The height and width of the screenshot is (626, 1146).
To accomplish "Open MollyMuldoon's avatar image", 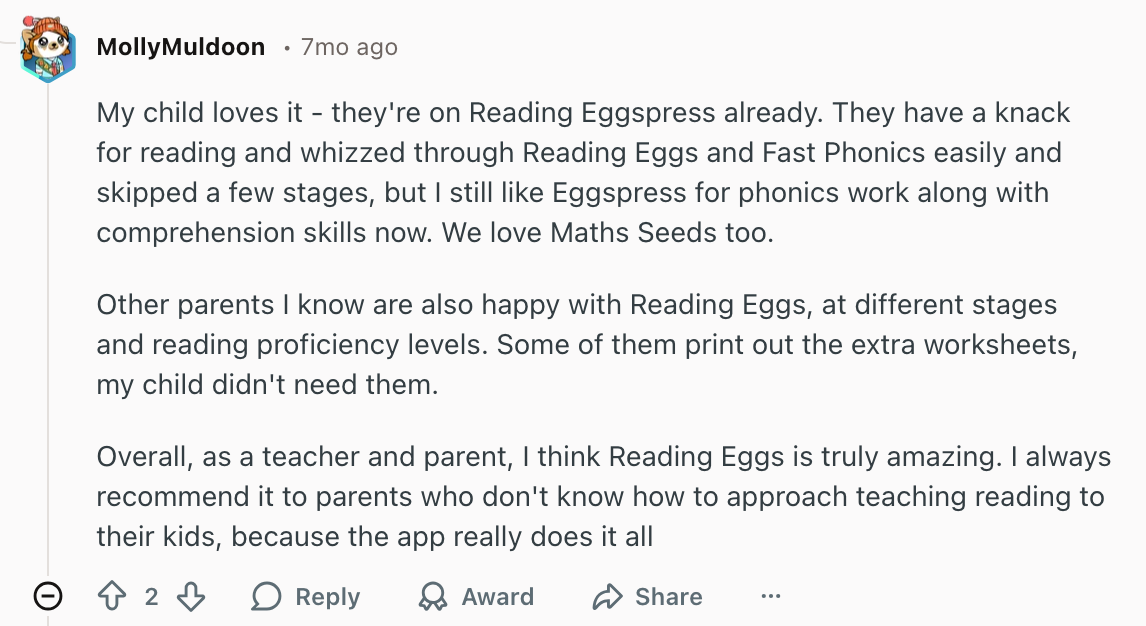I will (x=47, y=46).
